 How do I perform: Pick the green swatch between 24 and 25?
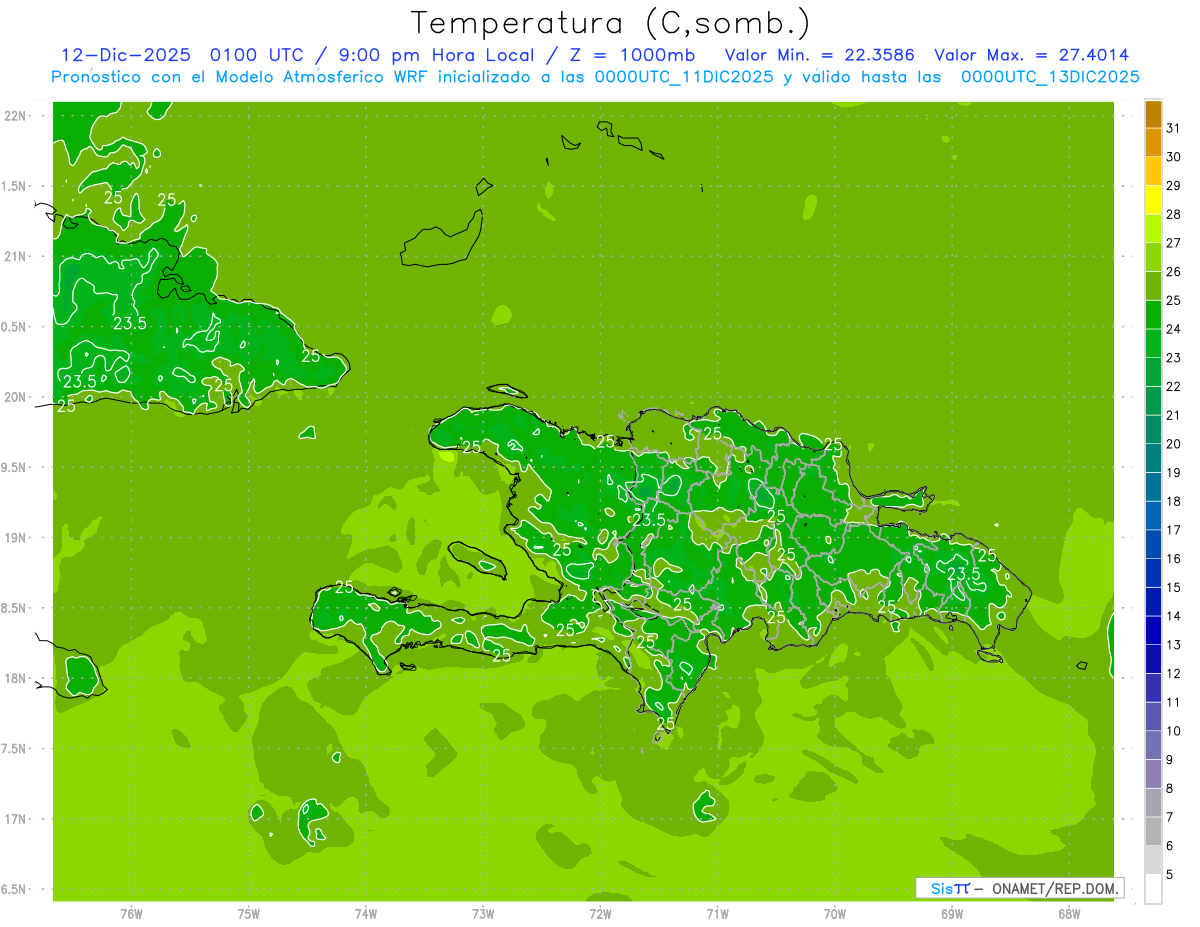pos(1153,315)
